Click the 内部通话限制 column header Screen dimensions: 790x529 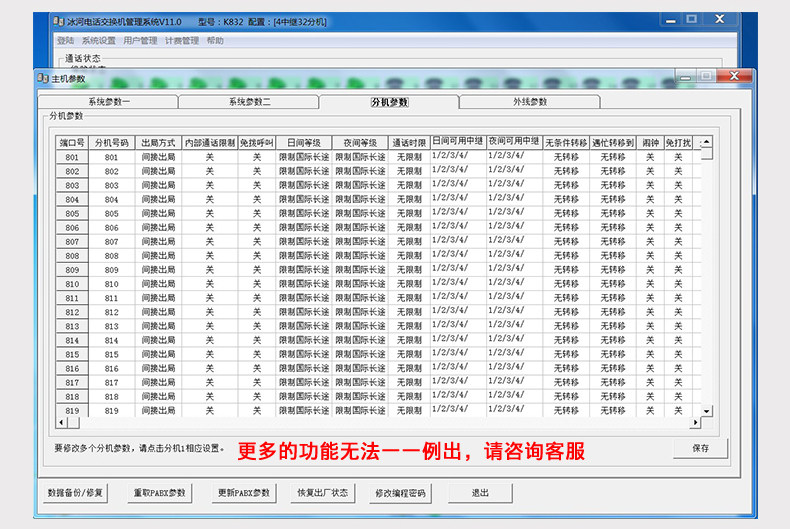pyautogui.click(x=210, y=143)
